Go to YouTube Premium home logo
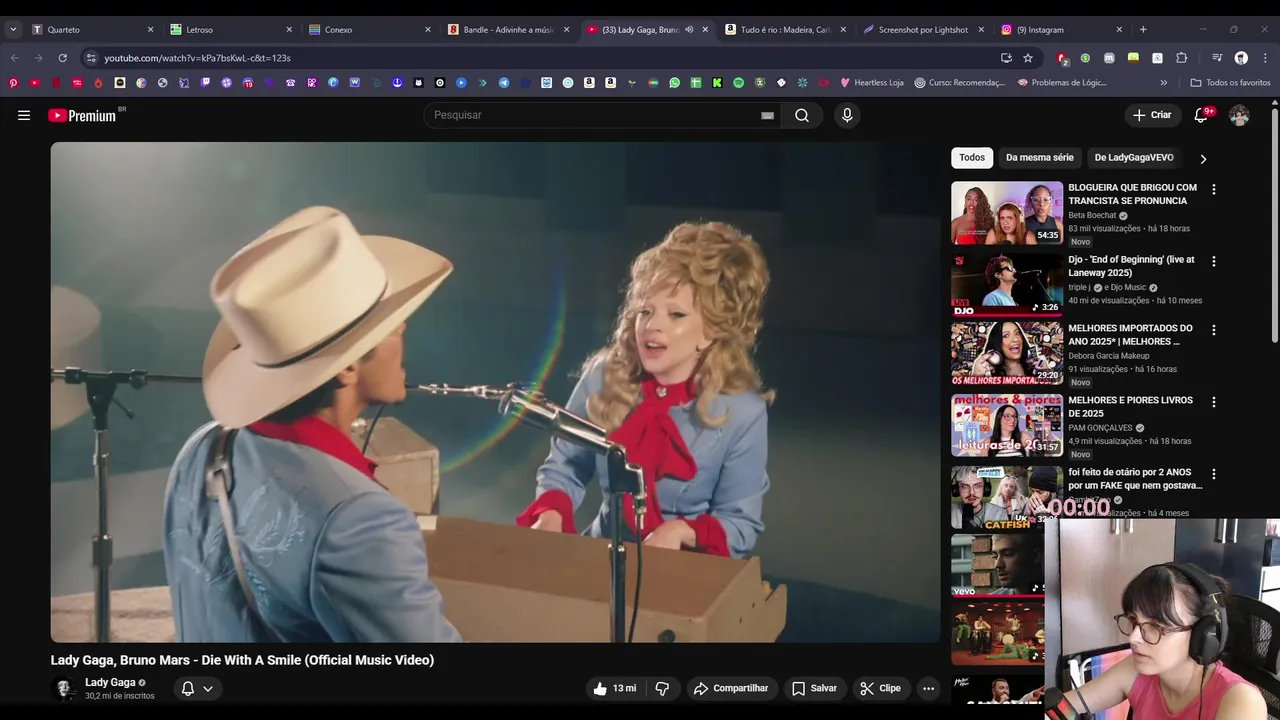Image resolution: width=1280 pixels, height=720 pixels. tap(82, 115)
